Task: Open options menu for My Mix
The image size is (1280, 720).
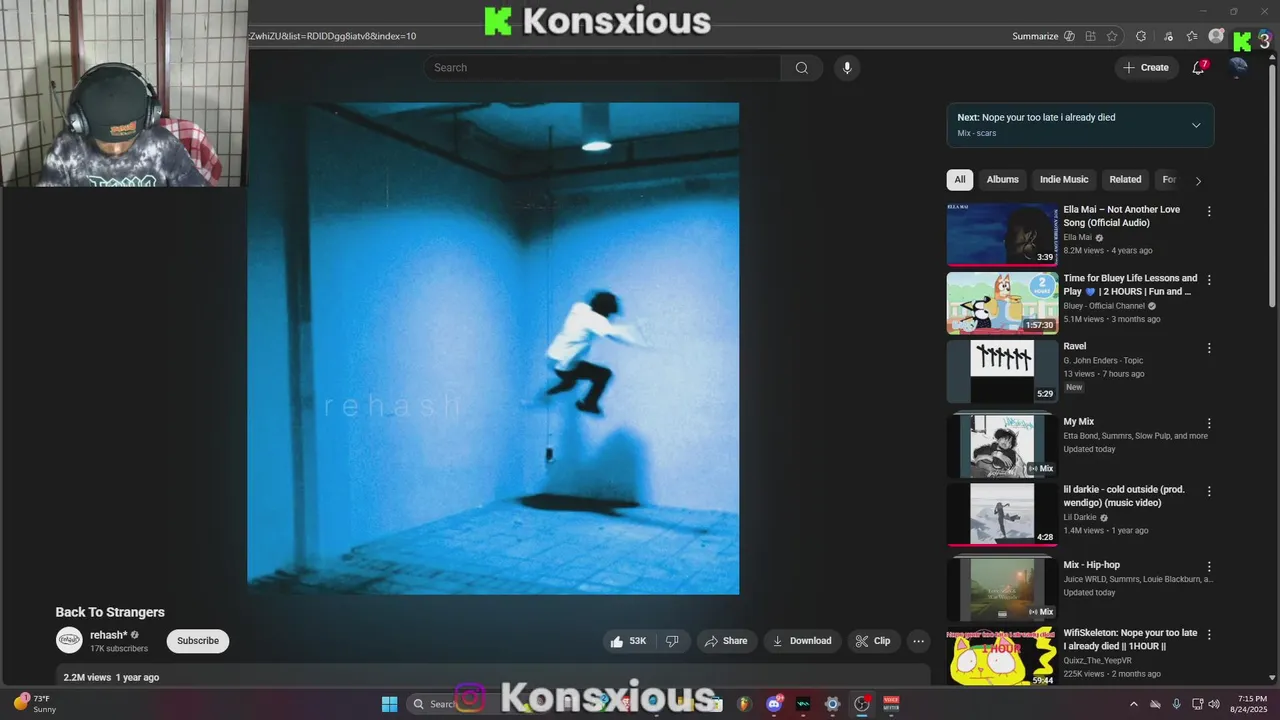Action: pyautogui.click(x=1209, y=423)
